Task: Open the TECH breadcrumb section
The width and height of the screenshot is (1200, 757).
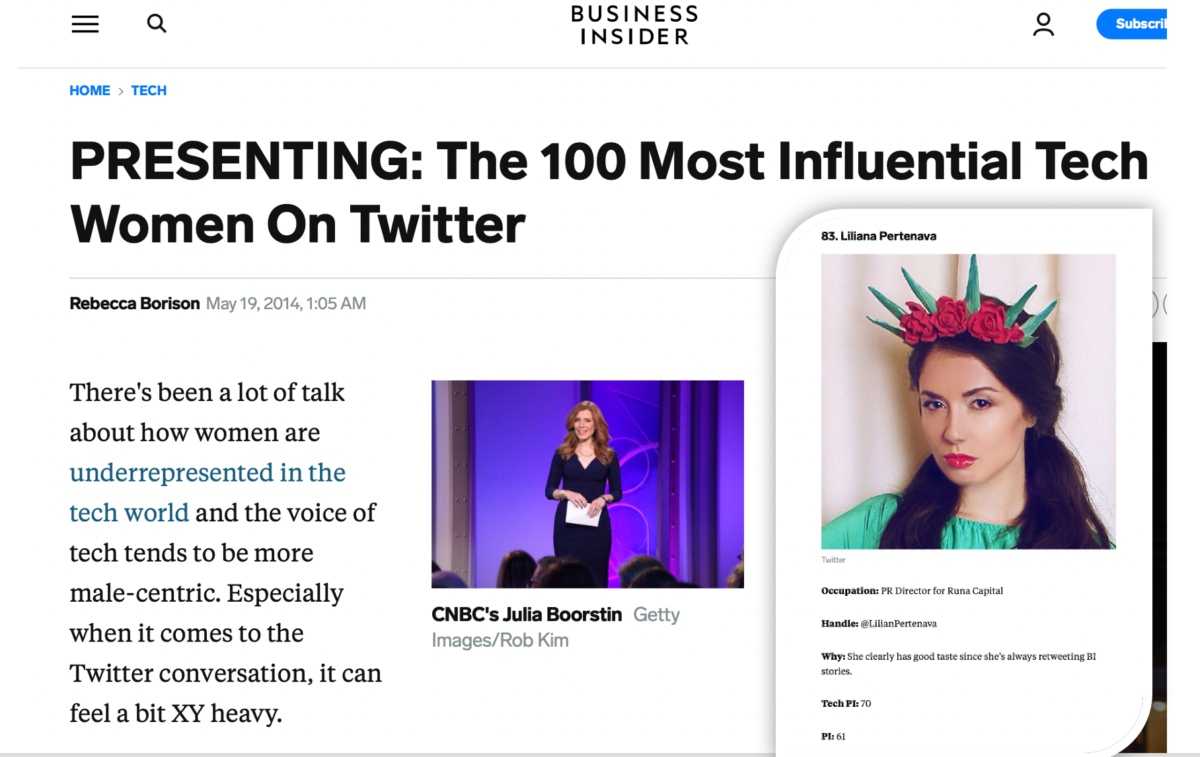Action: pos(149,91)
